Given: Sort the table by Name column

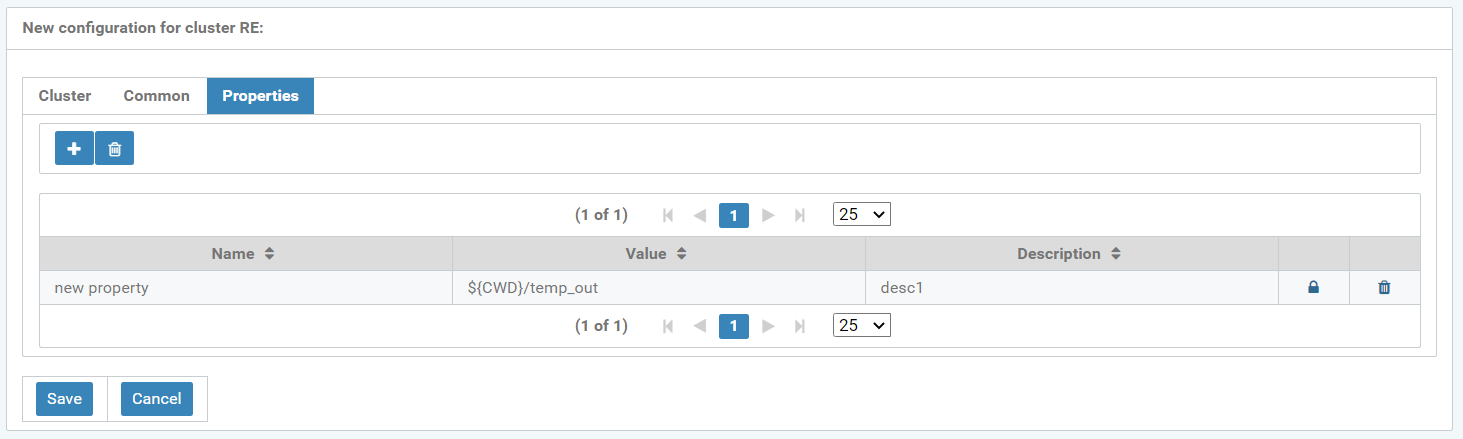Looking at the screenshot, I should [x=245, y=254].
